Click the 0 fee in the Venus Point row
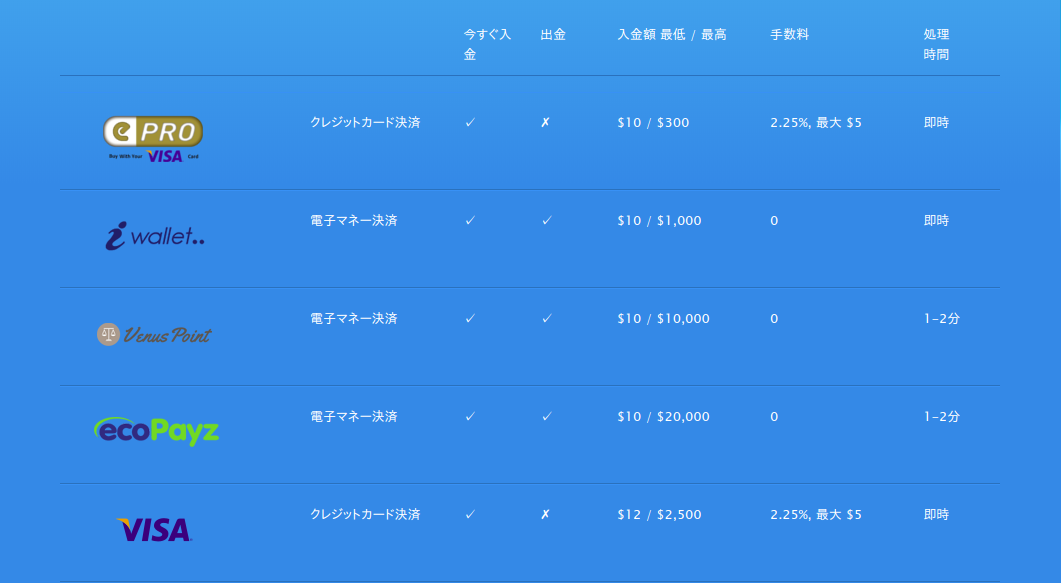1061x583 pixels. [x=774, y=319]
